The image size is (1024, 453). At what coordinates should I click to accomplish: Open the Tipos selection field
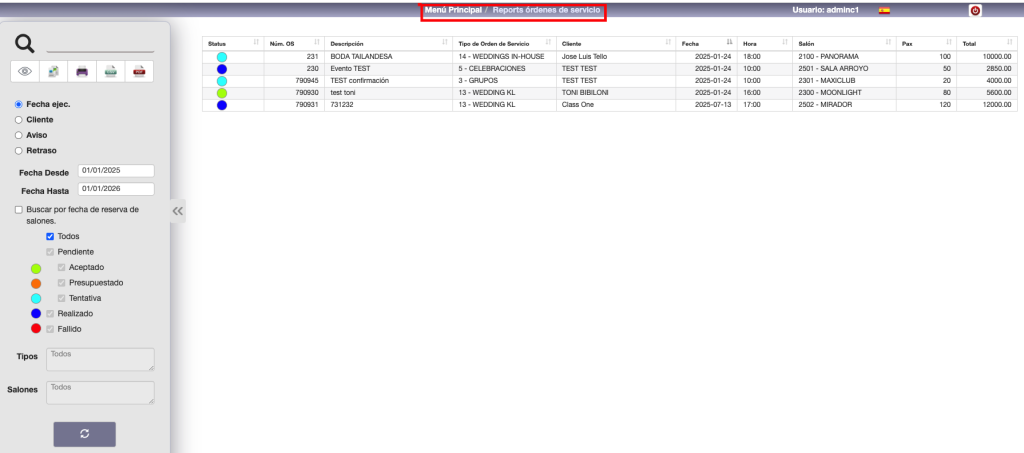tap(100, 359)
